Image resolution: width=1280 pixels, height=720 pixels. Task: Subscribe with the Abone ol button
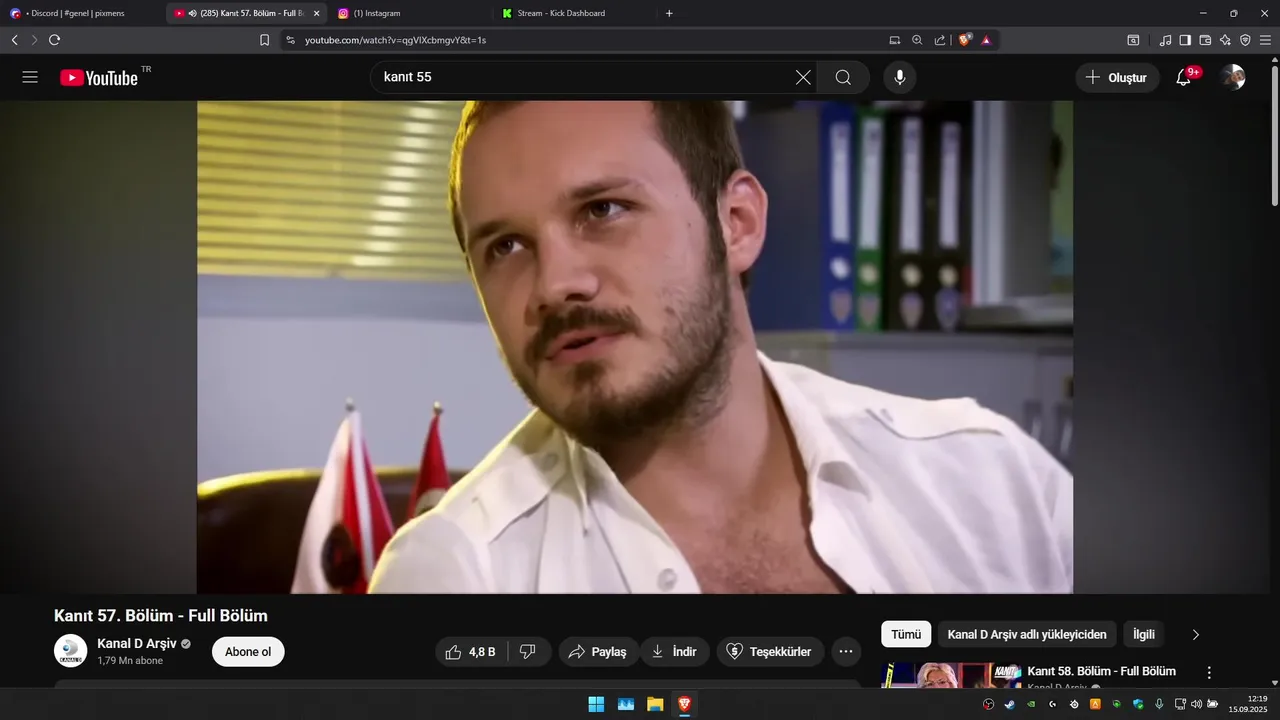pyautogui.click(x=248, y=652)
